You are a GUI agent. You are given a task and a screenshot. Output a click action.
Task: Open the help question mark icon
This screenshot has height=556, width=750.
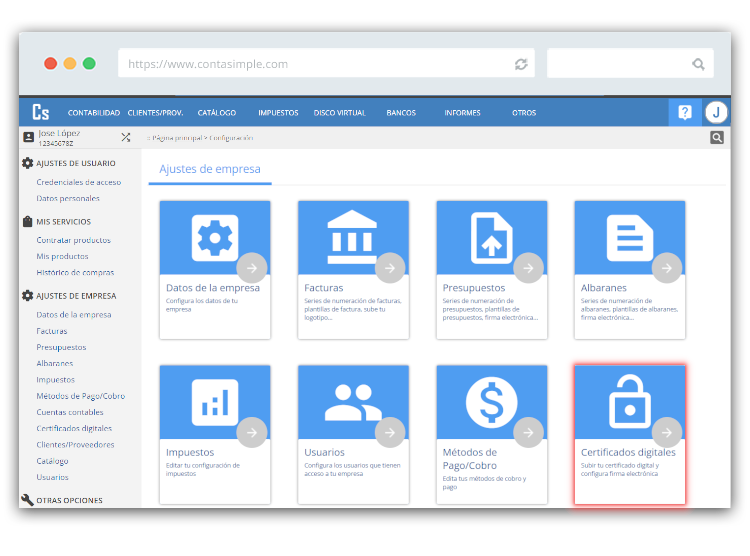(x=685, y=112)
